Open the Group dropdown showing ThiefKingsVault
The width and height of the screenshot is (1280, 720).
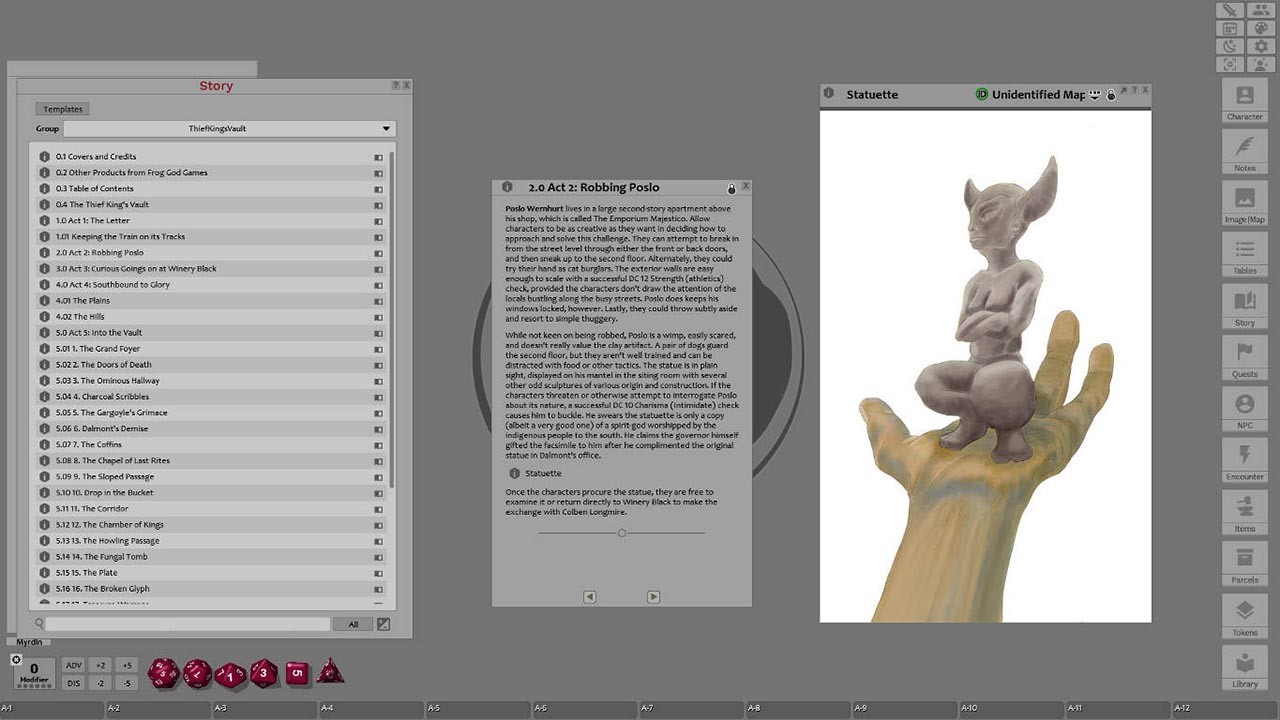pos(386,128)
